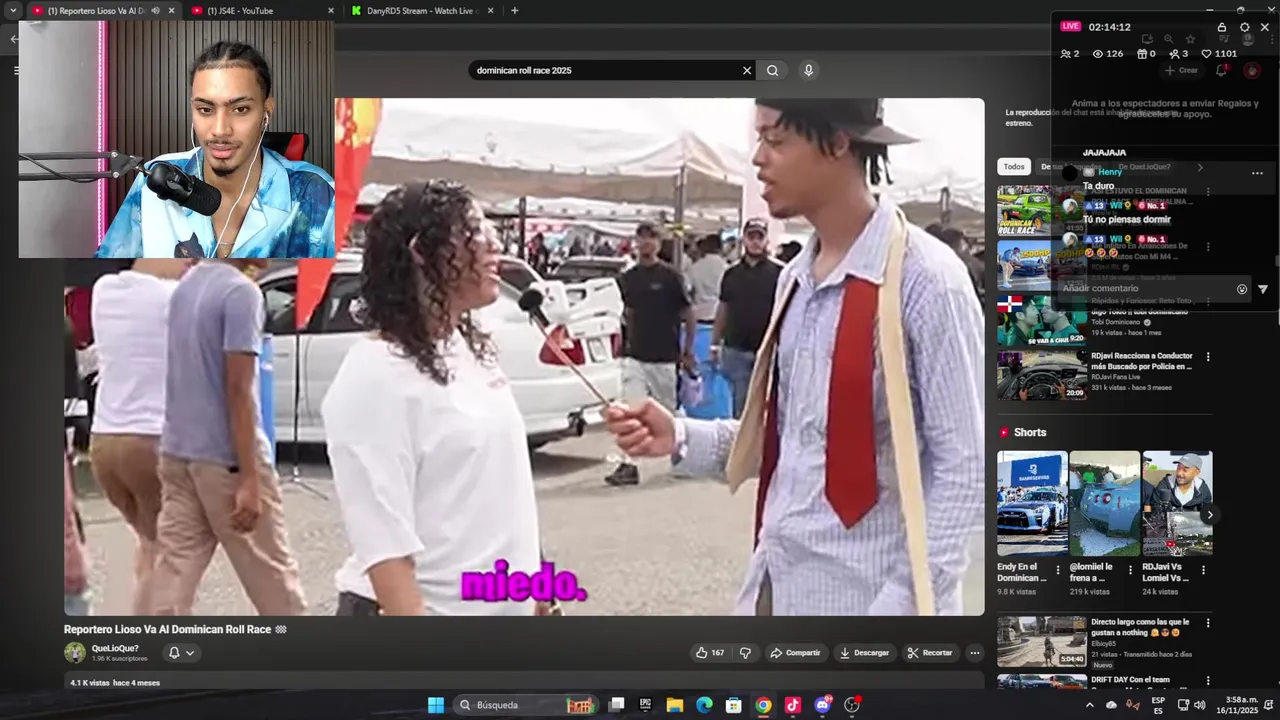Close the JS4E - YouTube tab
Screen dimensions: 1280x720
(x=331, y=10)
